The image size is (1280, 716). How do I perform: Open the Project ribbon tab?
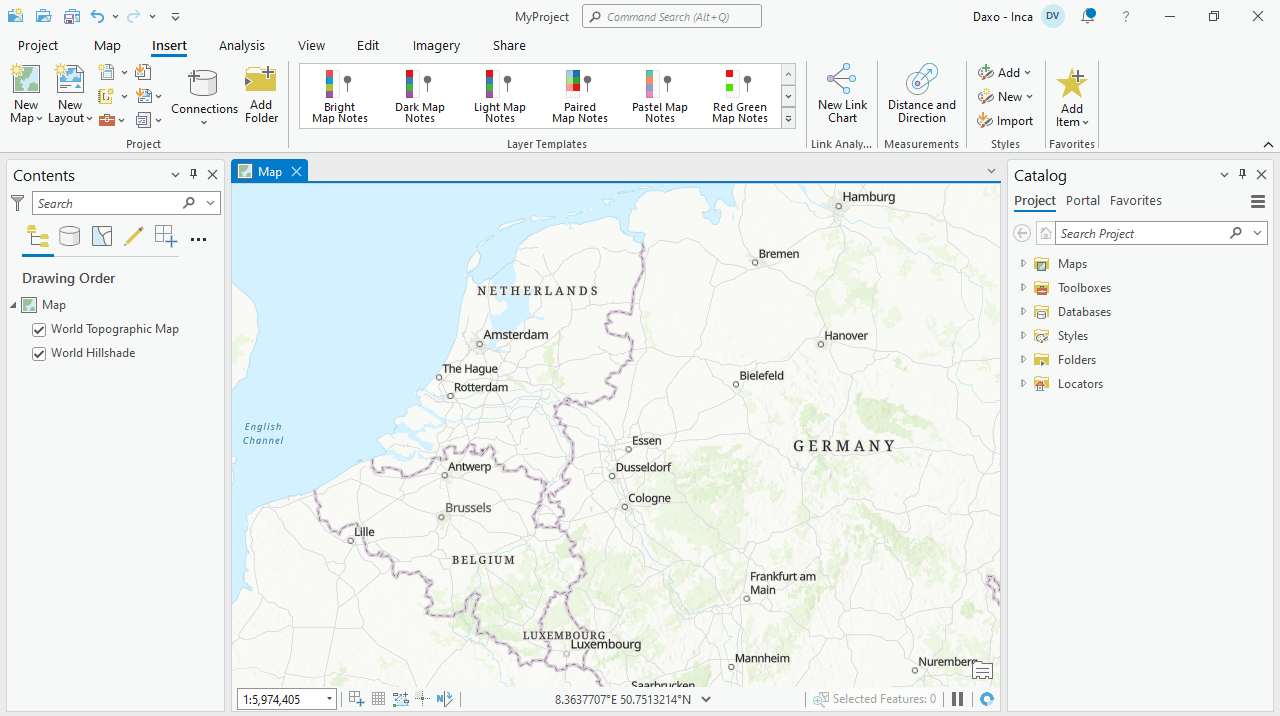38,45
